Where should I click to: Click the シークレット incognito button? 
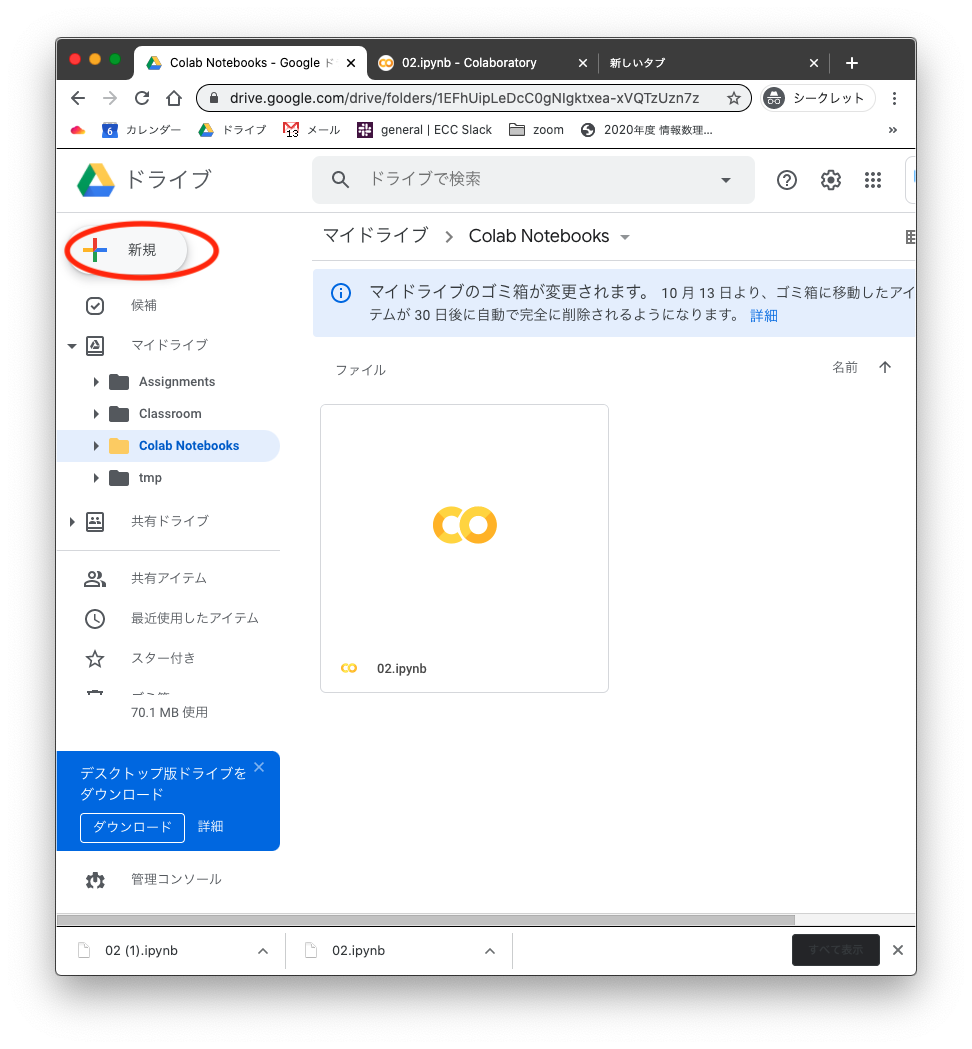click(818, 98)
